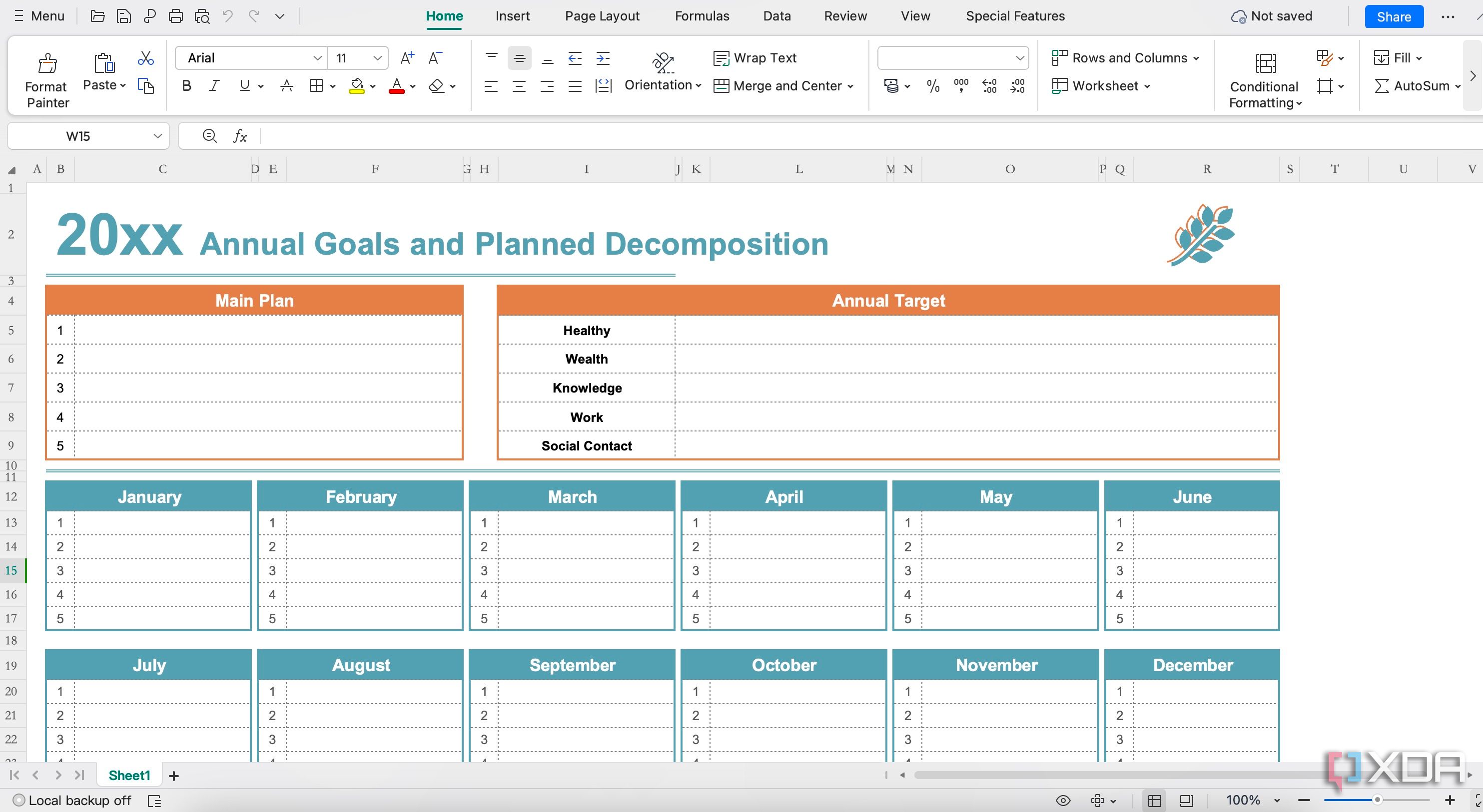Click the Orientation text rotation icon
The image size is (1483, 812).
[663, 62]
